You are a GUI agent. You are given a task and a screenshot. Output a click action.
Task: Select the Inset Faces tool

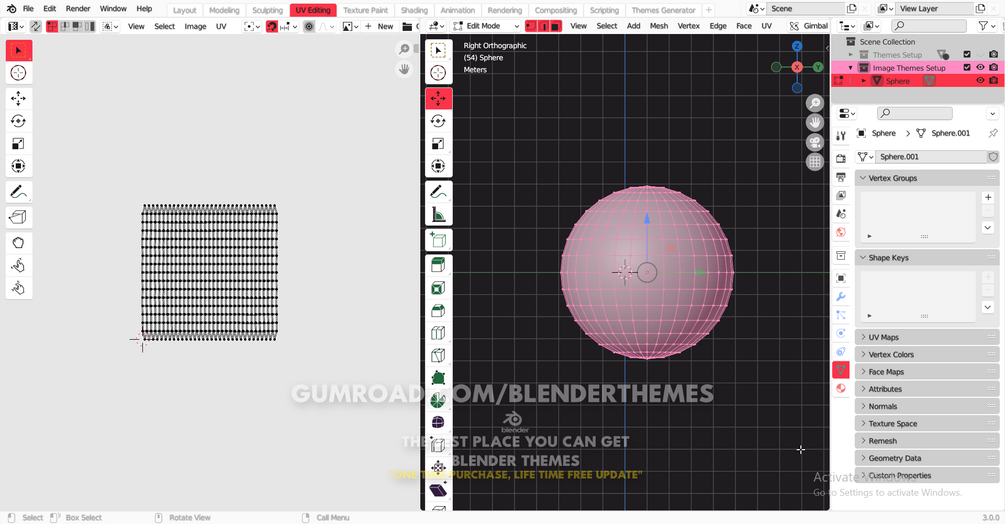click(438, 288)
